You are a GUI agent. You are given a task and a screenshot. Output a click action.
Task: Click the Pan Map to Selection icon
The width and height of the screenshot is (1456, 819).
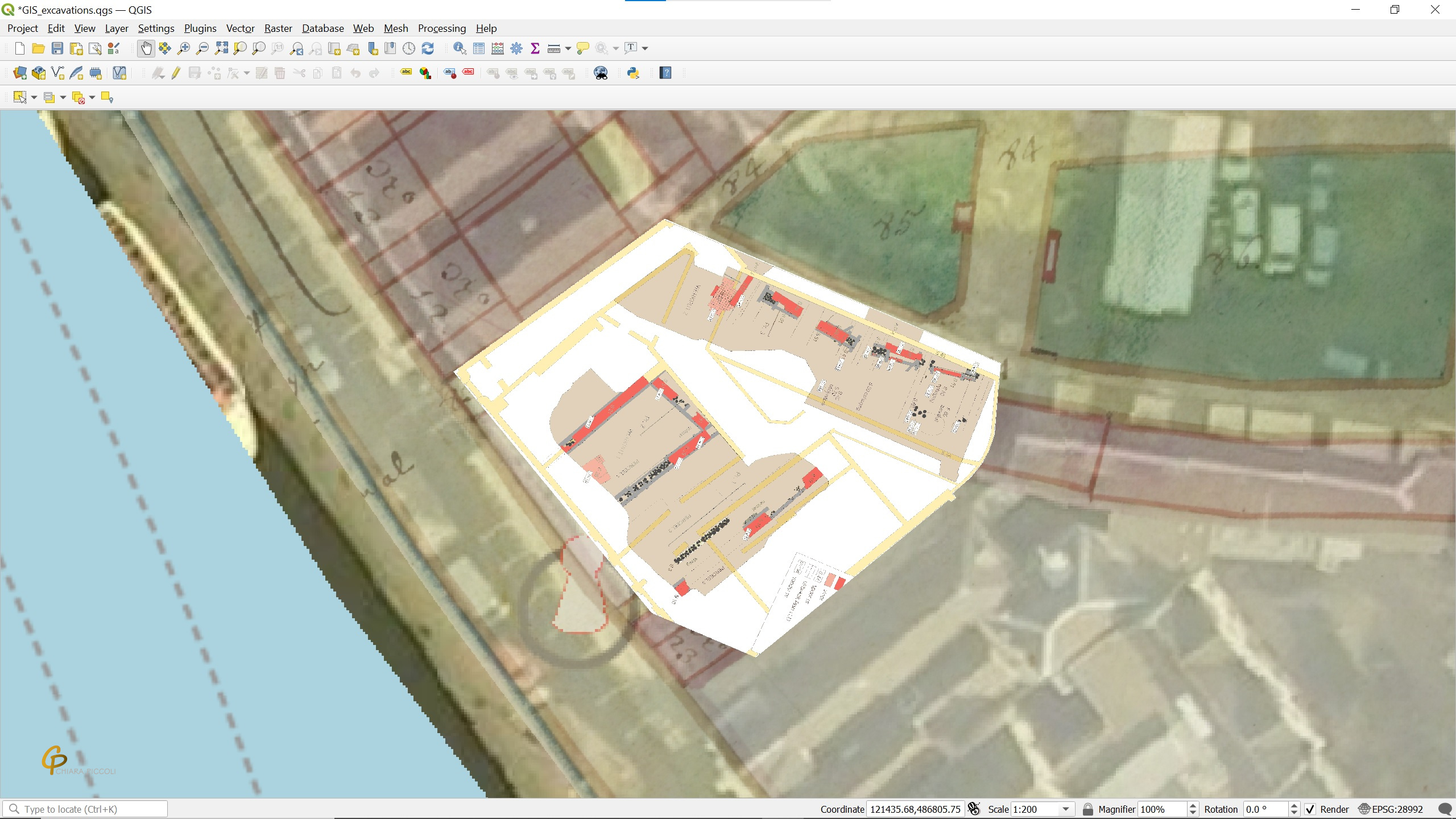point(165,48)
